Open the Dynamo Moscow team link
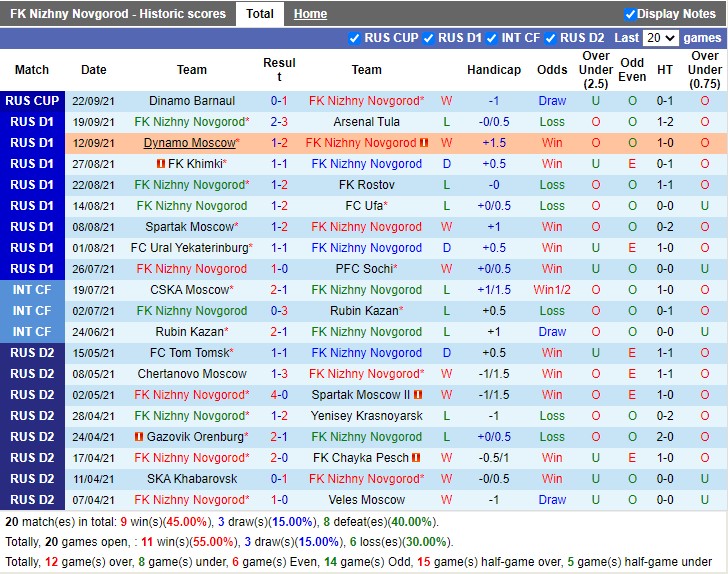The image size is (728, 574). tap(189, 143)
